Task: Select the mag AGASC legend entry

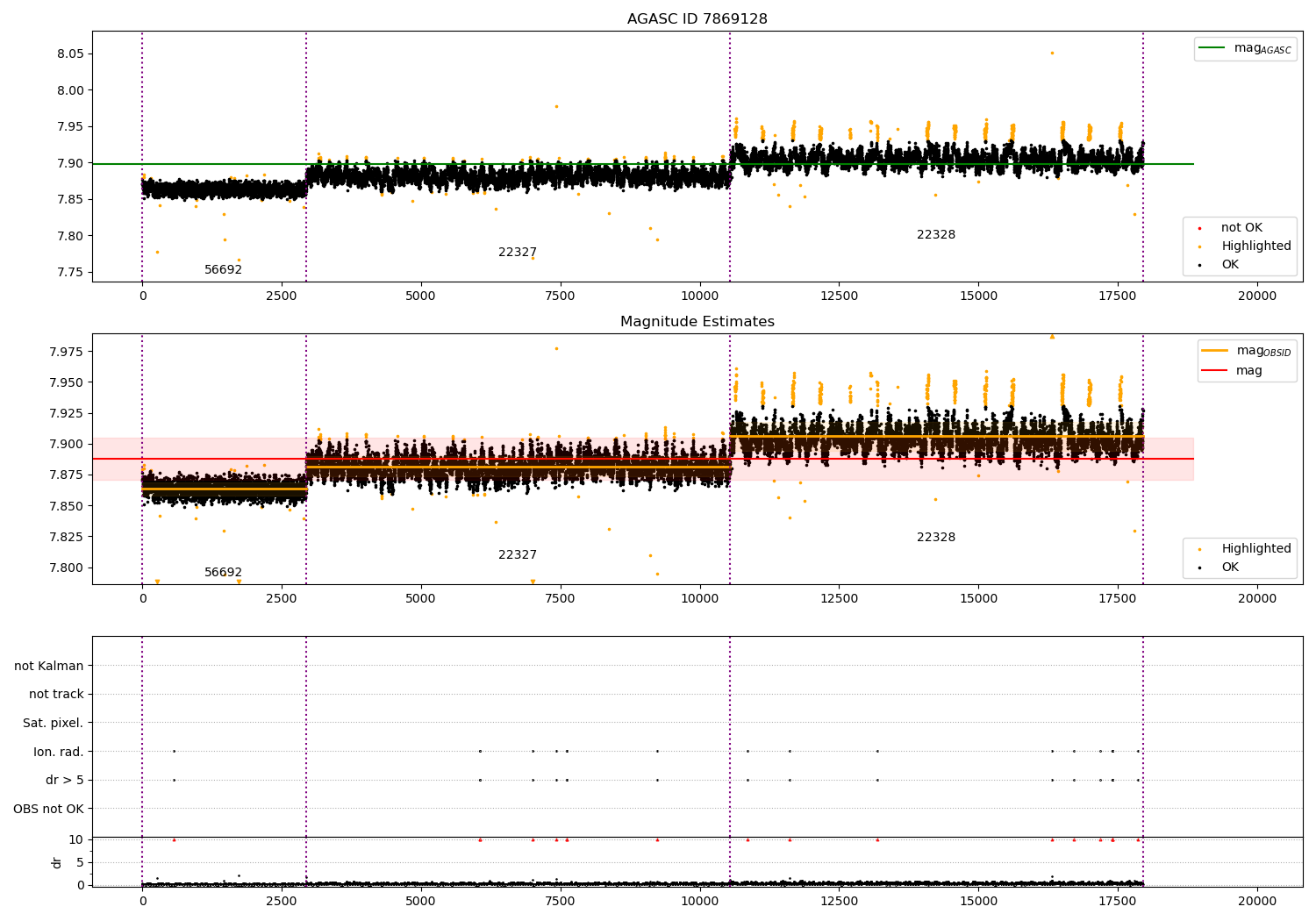Action: [x=1245, y=48]
